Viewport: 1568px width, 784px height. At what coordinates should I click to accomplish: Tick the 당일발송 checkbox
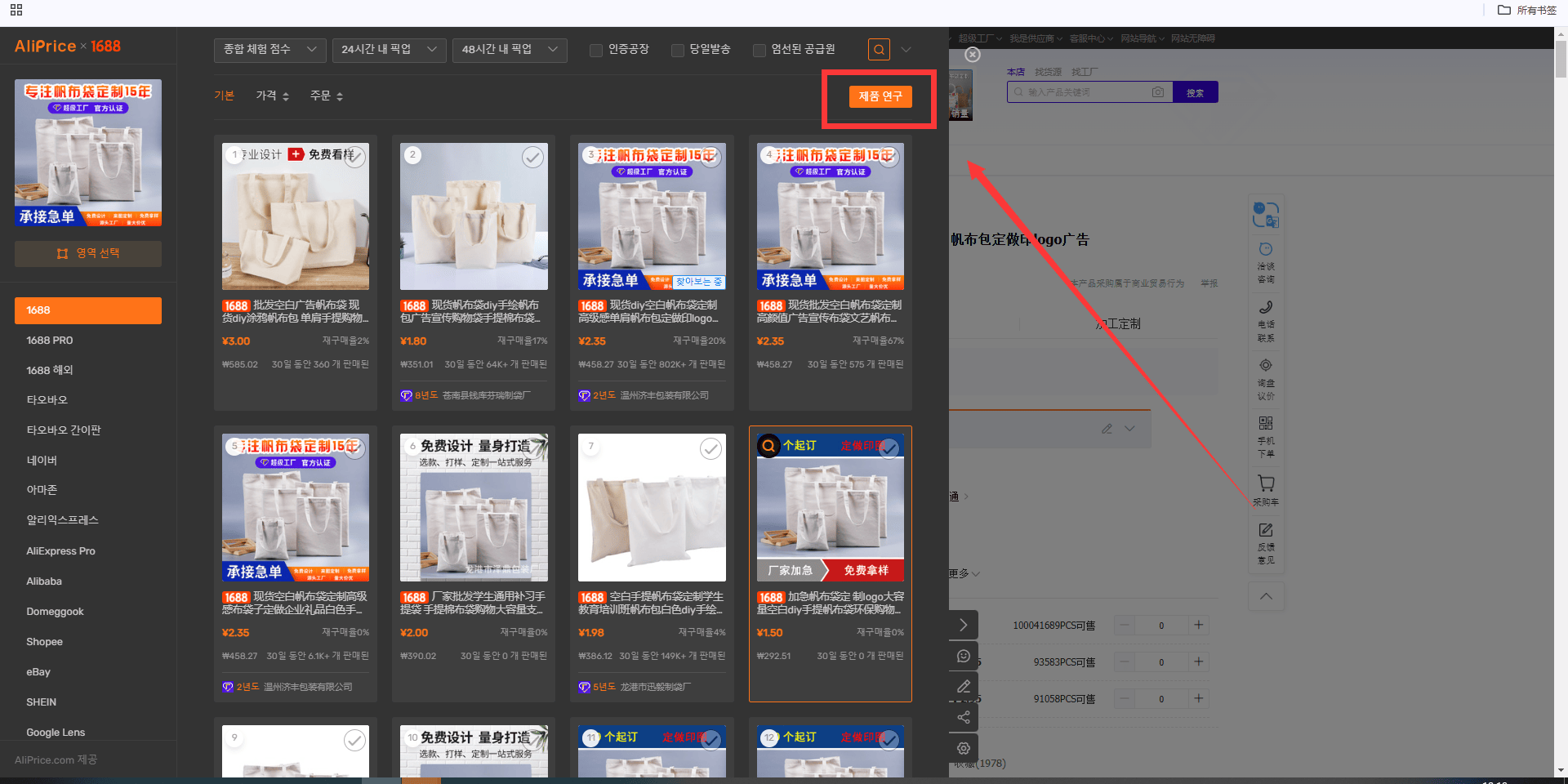[x=678, y=50]
